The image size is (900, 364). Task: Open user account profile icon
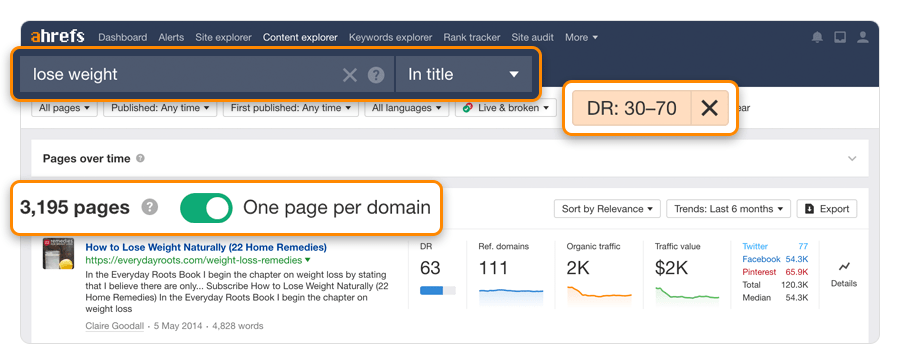point(862,37)
